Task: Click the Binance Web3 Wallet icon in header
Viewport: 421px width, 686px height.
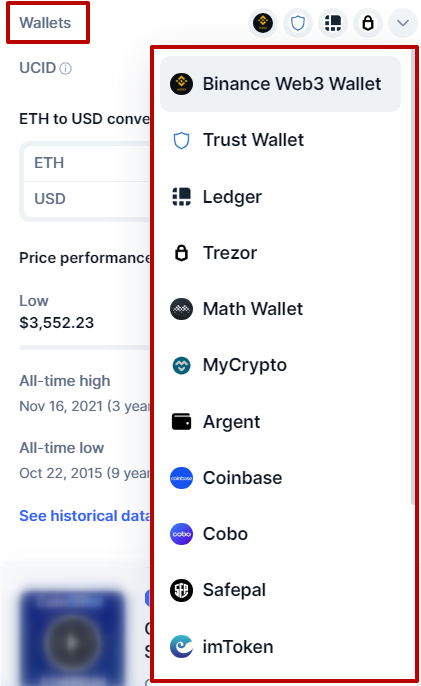Action: tap(263, 22)
